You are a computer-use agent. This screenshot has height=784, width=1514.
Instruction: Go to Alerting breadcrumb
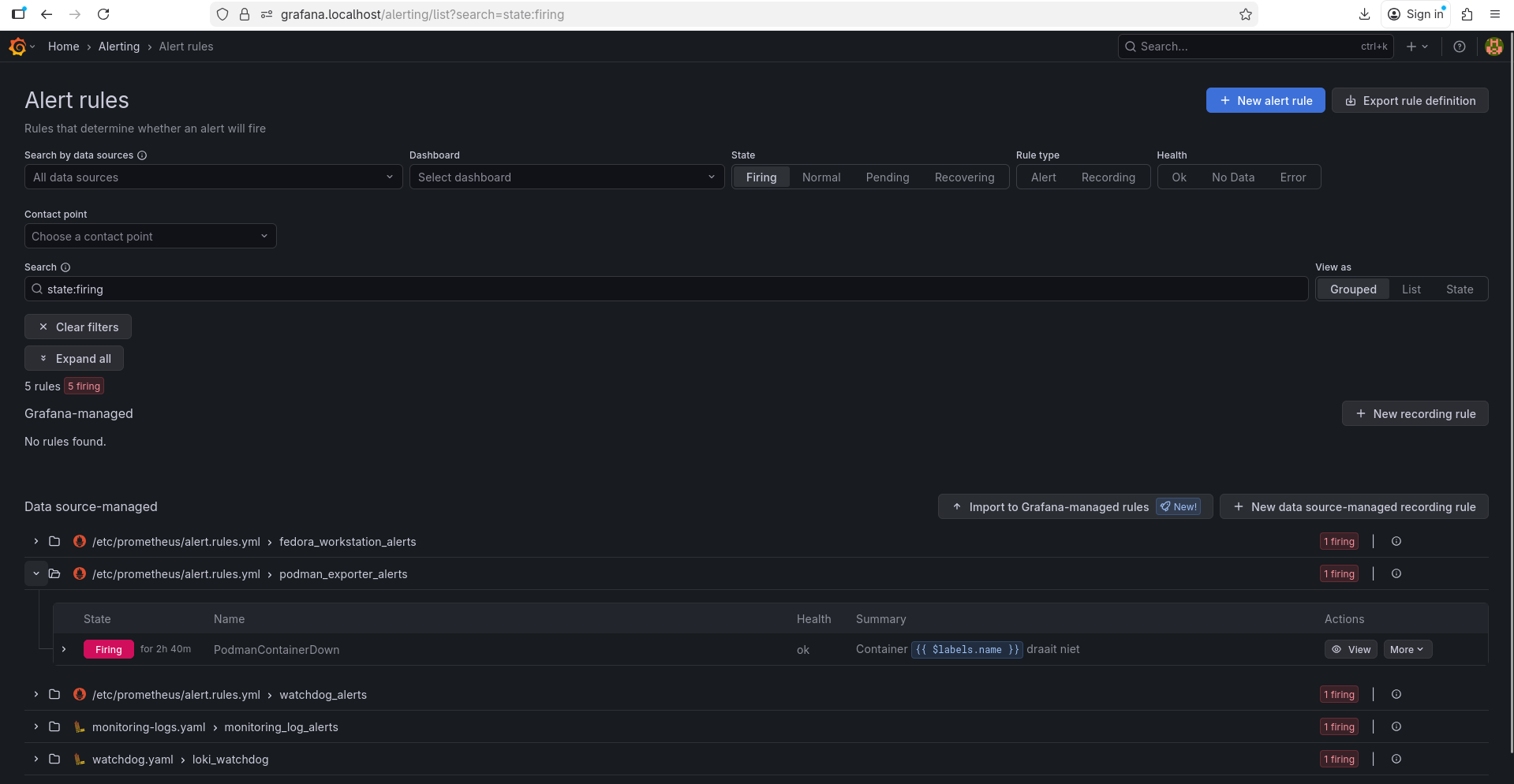click(119, 47)
